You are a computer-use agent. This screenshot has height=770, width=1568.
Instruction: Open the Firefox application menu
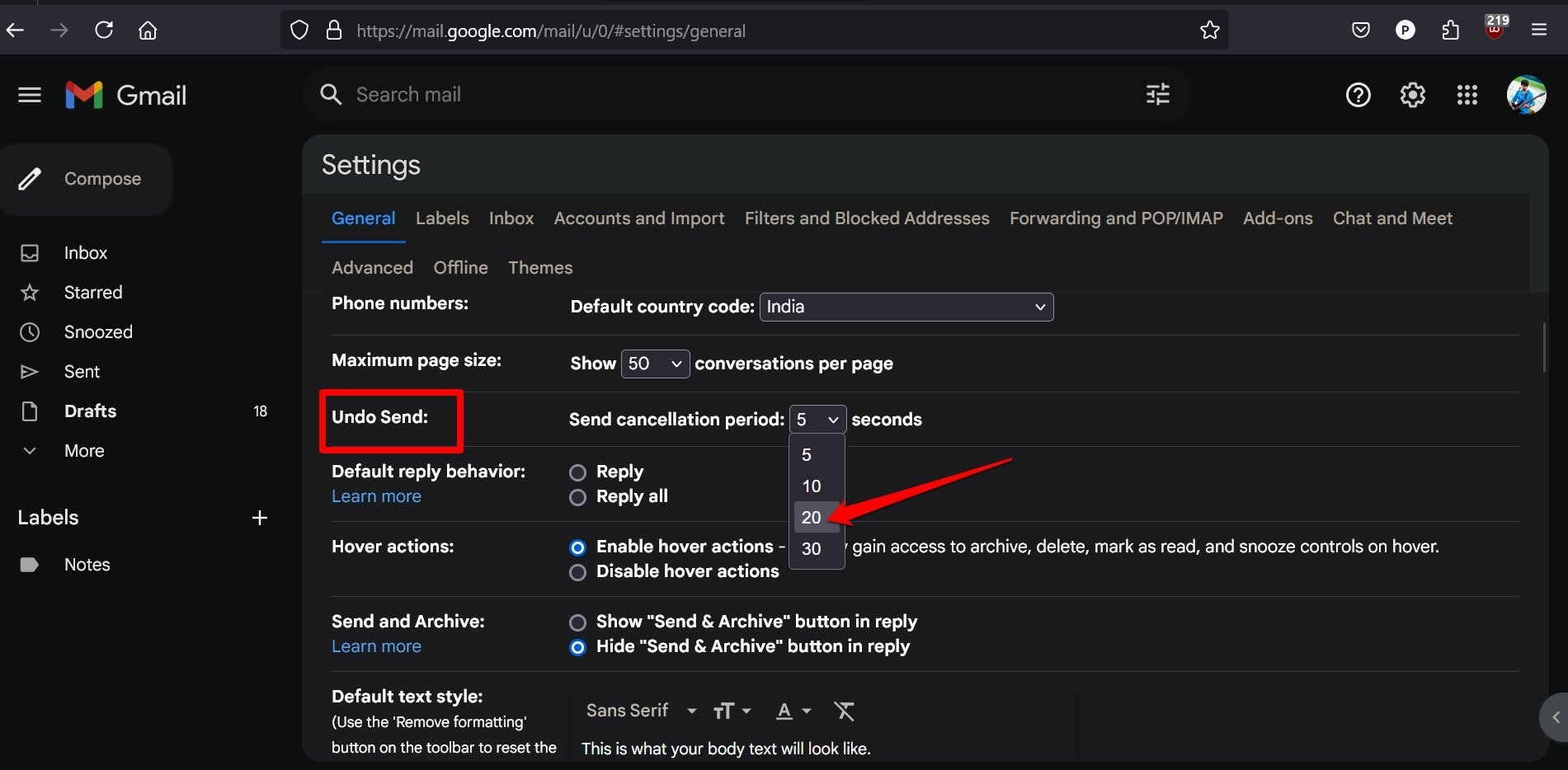[1539, 30]
